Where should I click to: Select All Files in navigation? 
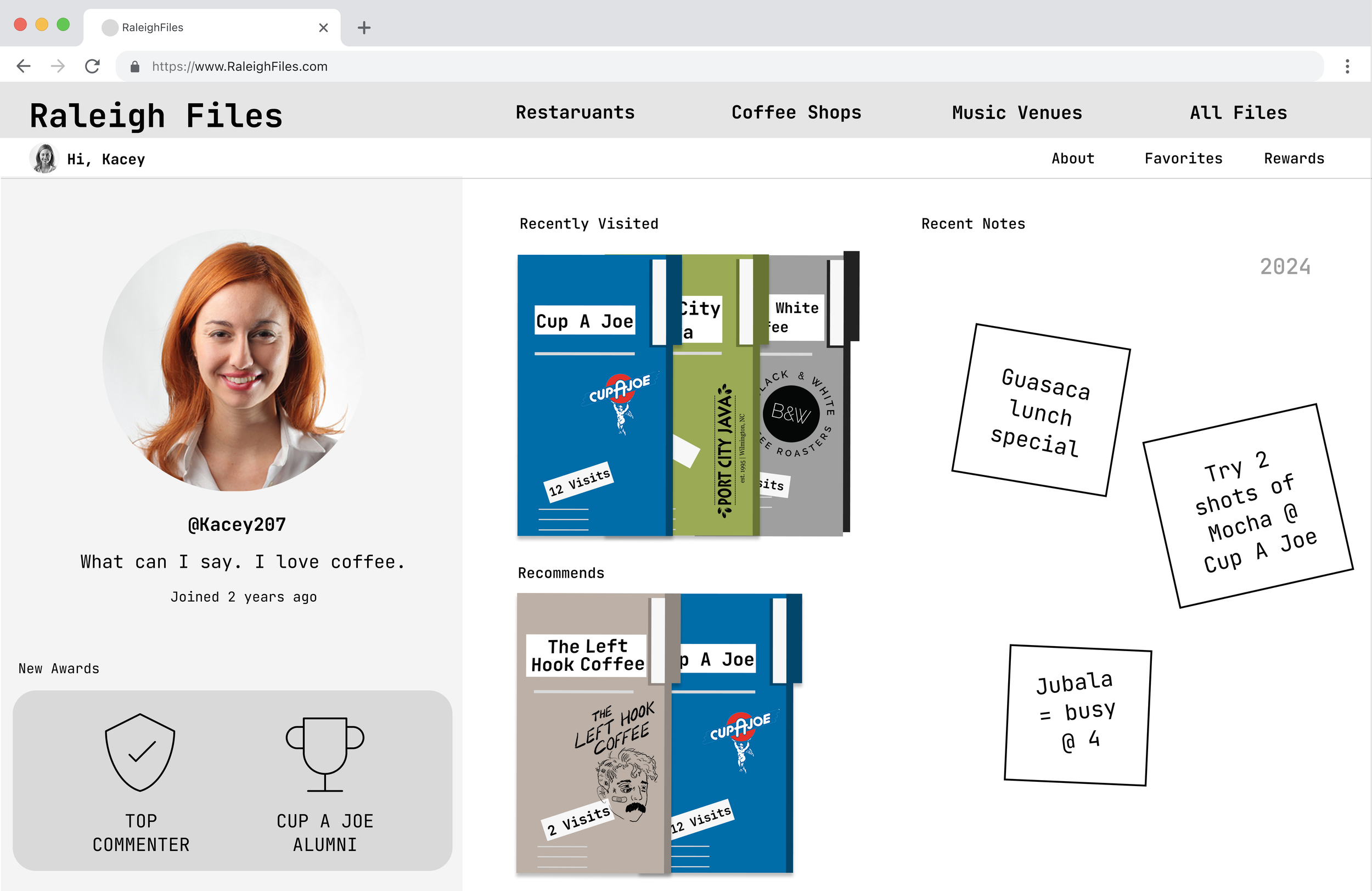(x=1238, y=113)
